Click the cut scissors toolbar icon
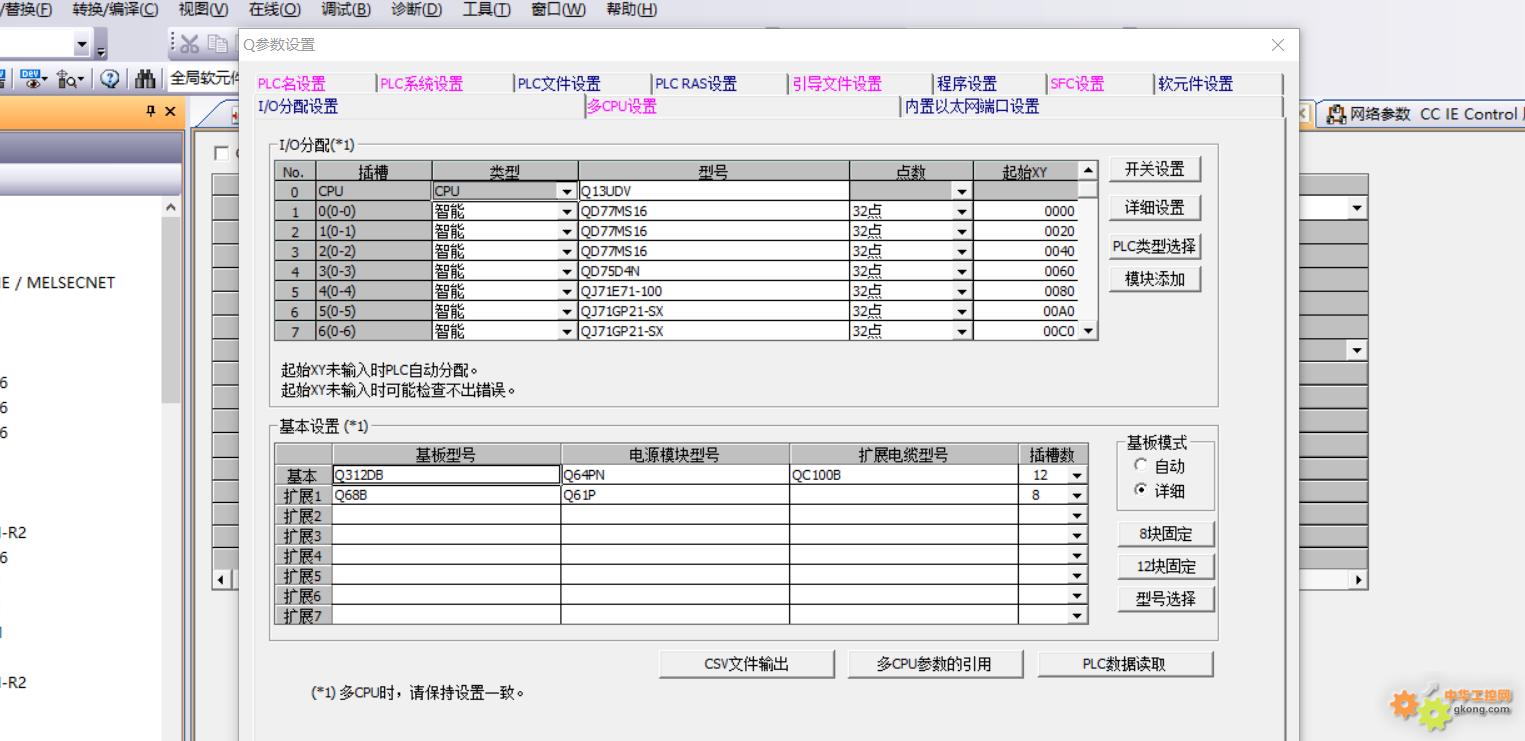The width and height of the screenshot is (1525, 741). (x=191, y=43)
